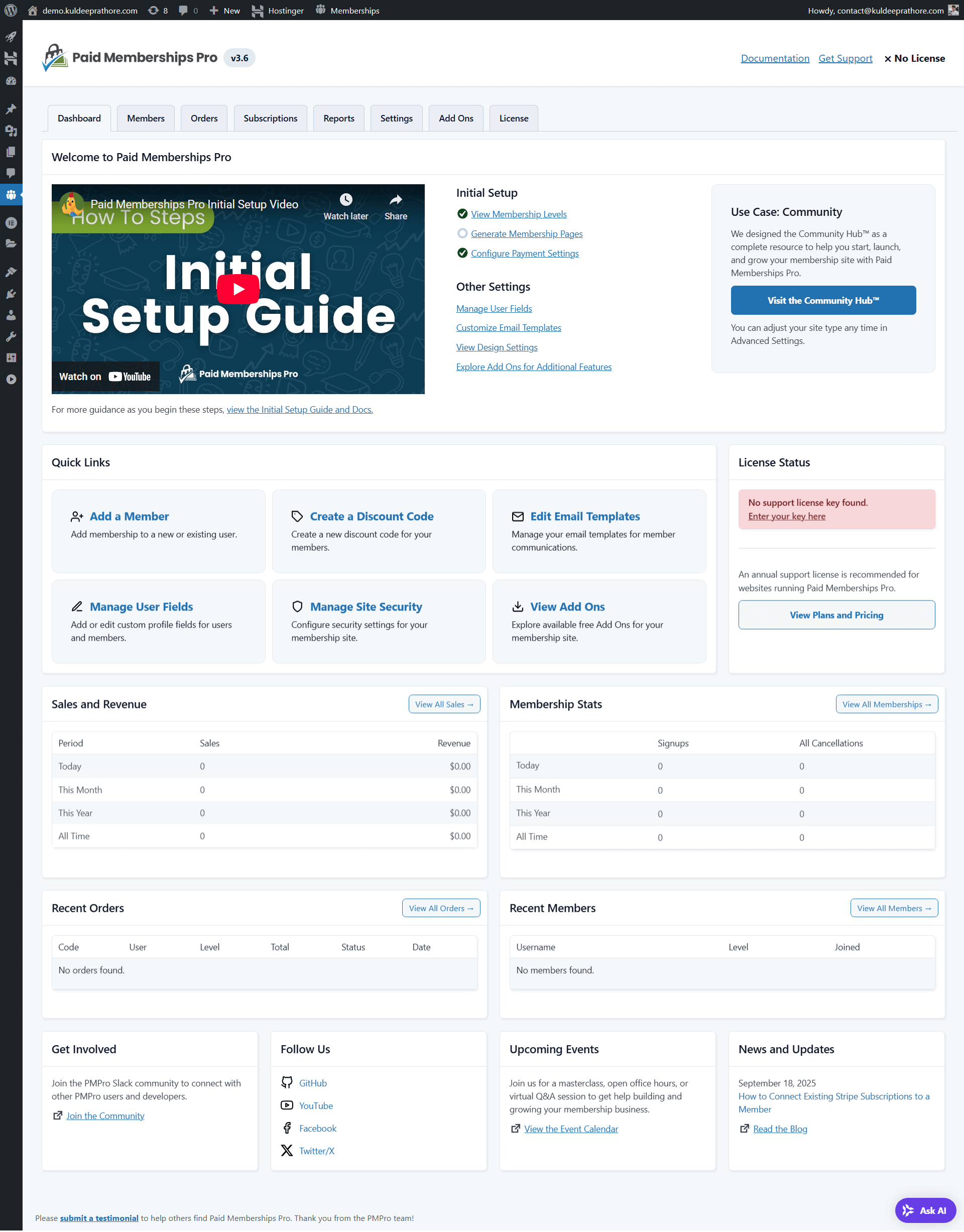Click the Share arrow on video
The height and width of the screenshot is (1232, 964).
click(396, 200)
